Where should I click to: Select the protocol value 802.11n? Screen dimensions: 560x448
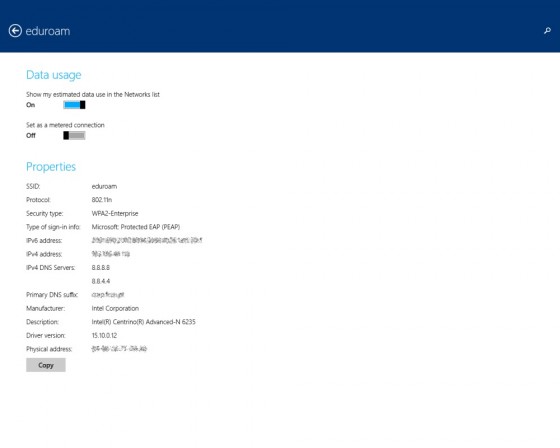pyautogui.click(x=102, y=200)
